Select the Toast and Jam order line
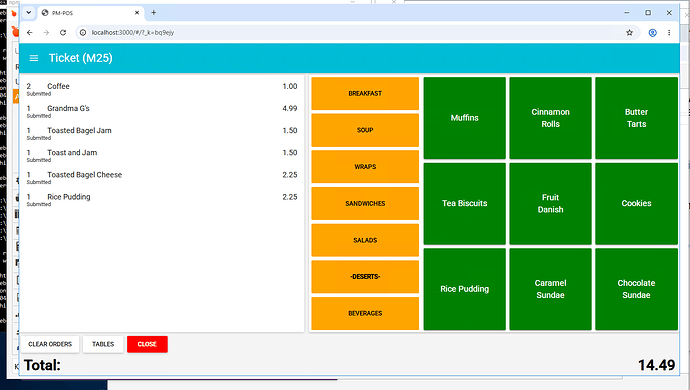690x390 pixels. (x=162, y=155)
